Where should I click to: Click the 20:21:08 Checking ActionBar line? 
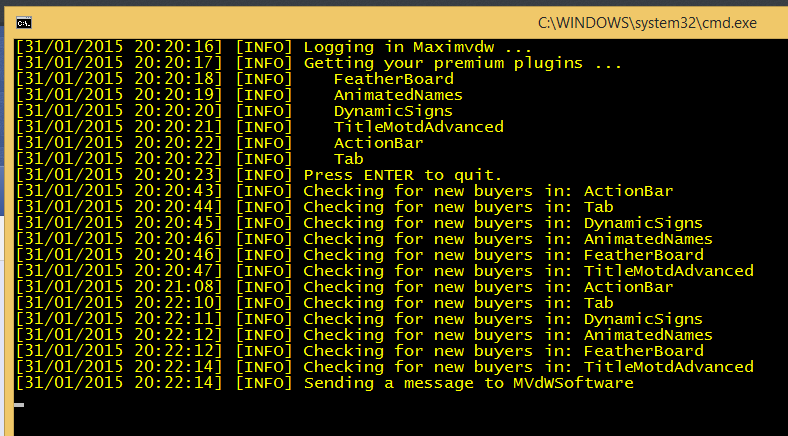pos(344,287)
